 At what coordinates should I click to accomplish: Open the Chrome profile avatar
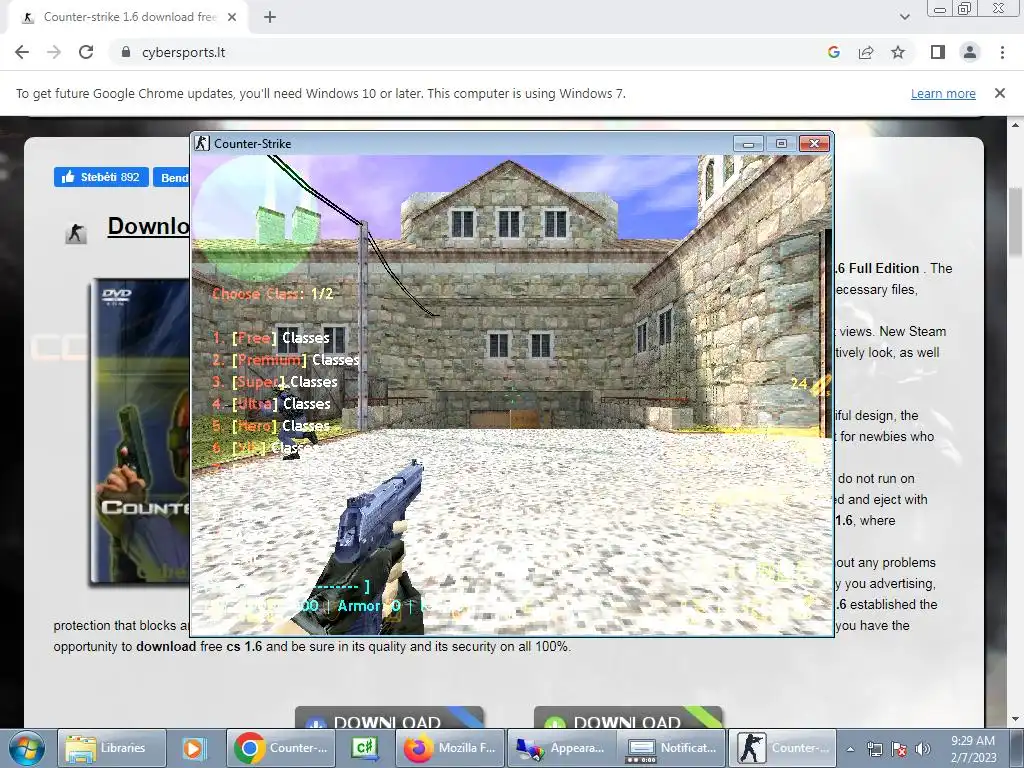[x=970, y=52]
